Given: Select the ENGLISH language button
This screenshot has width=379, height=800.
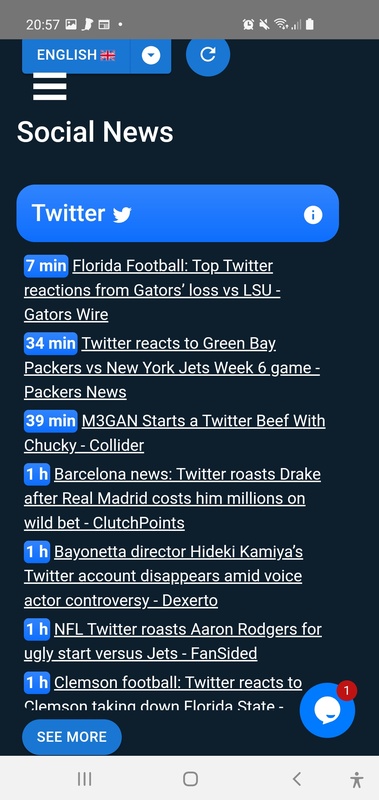Looking at the screenshot, I should pyautogui.click(x=76, y=55).
